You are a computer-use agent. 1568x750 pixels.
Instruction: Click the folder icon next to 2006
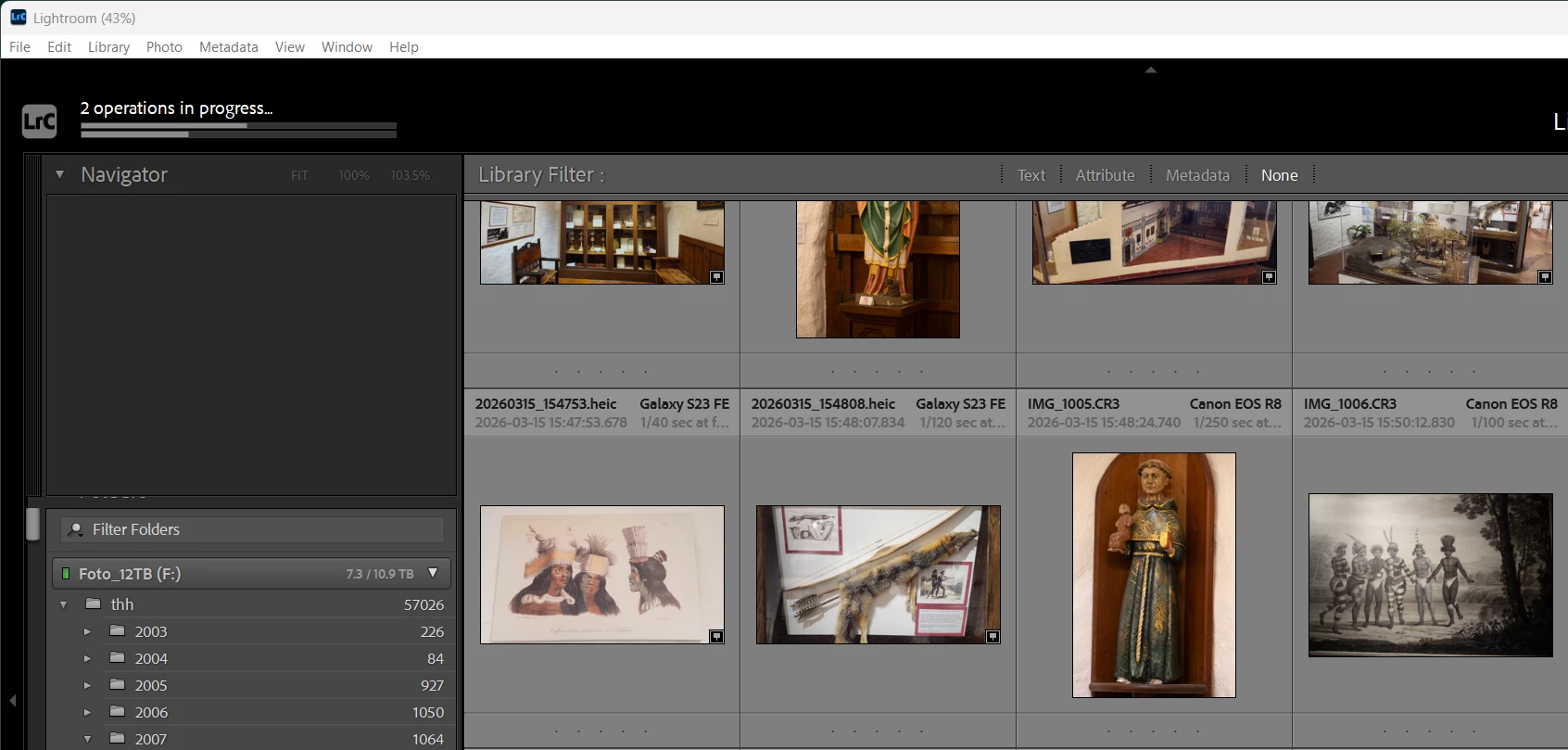pos(117,711)
